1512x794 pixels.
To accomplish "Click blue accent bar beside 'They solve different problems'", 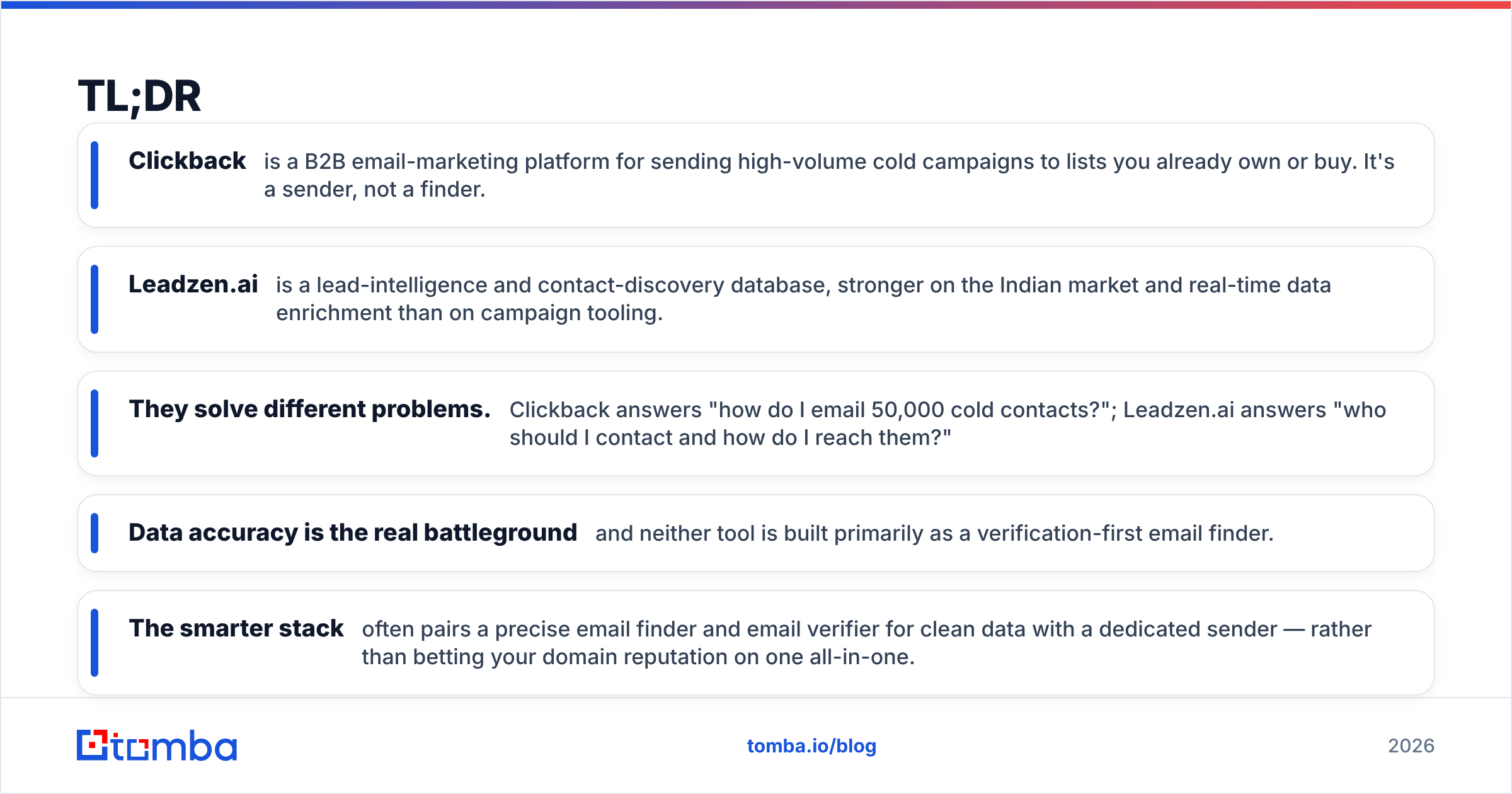I will [94, 423].
